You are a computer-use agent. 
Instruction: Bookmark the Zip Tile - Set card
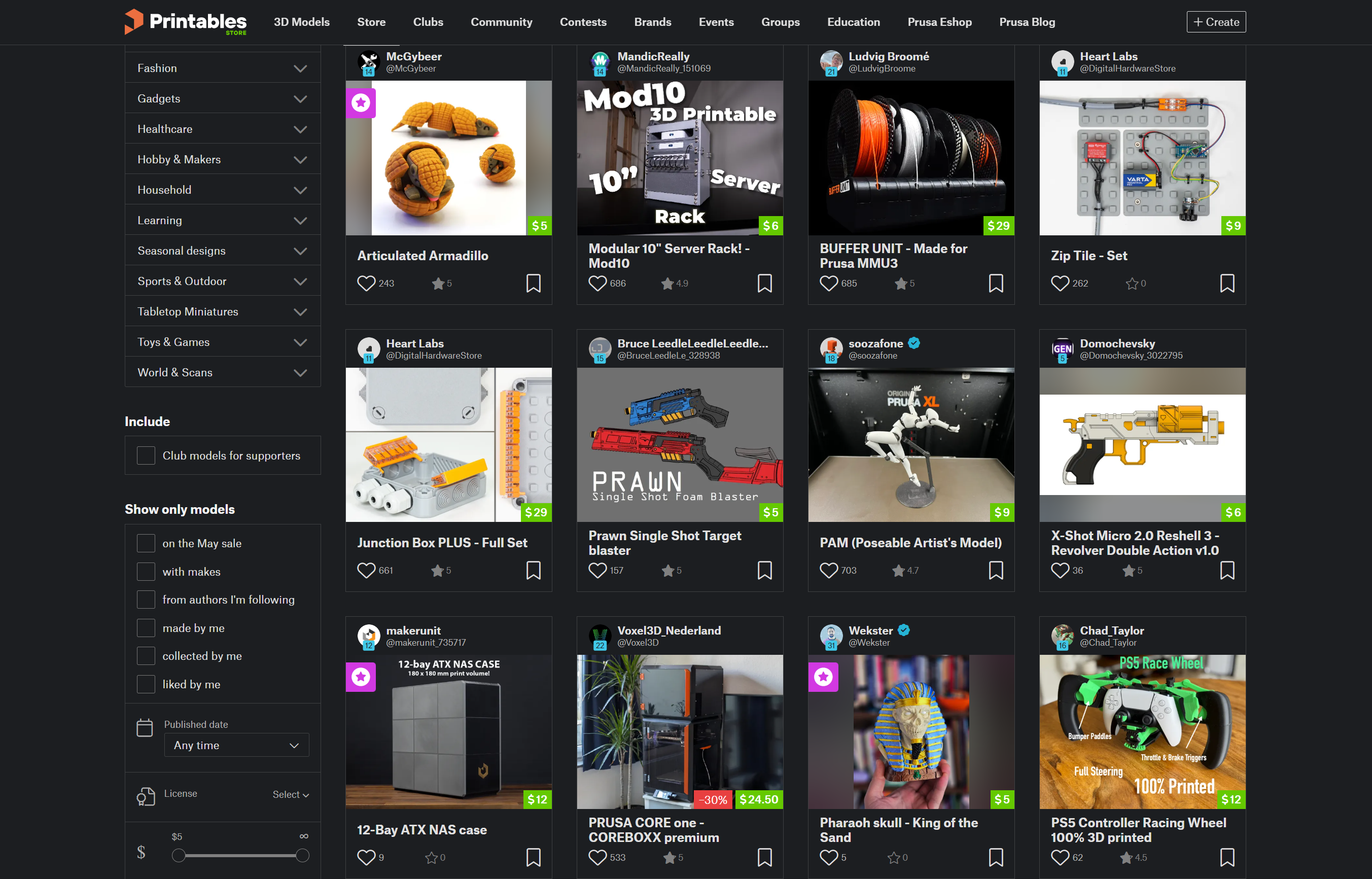(1226, 283)
